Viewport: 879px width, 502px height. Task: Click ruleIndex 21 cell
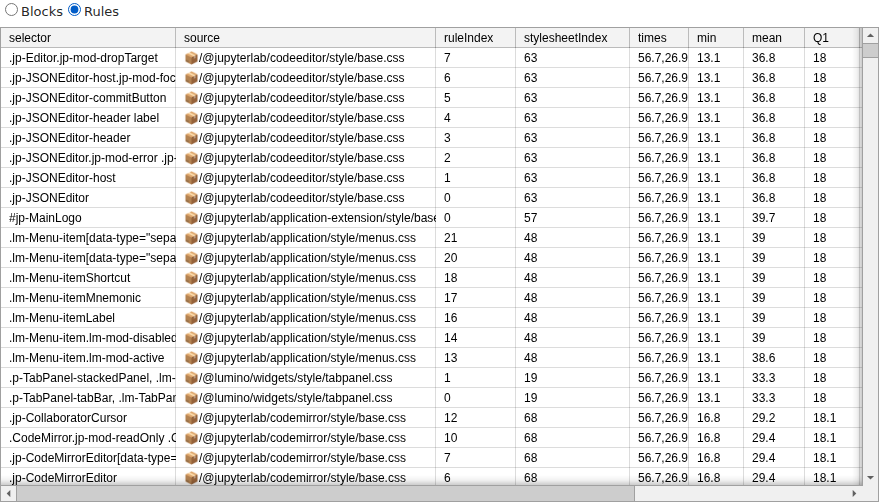(475, 238)
